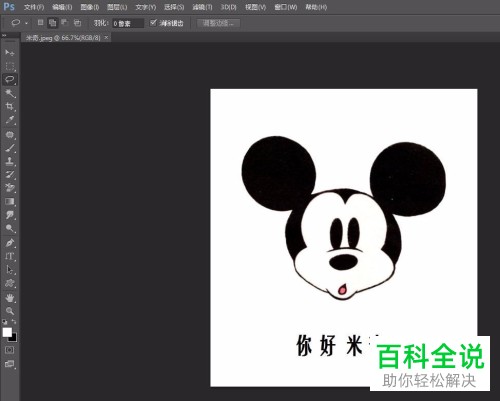
Task: Change the screen mode
Action: [10, 364]
